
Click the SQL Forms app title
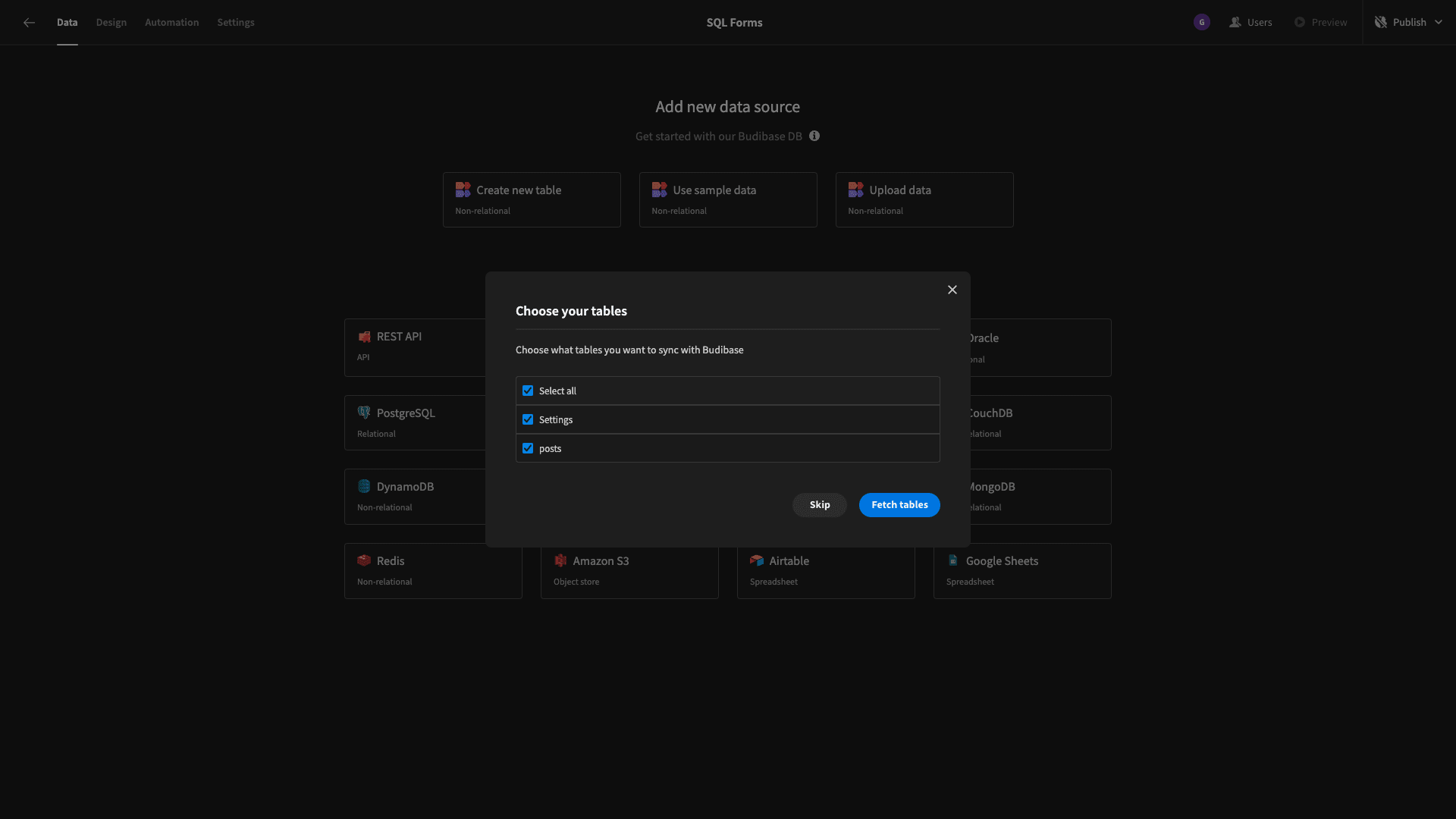(x=734, y=23)
